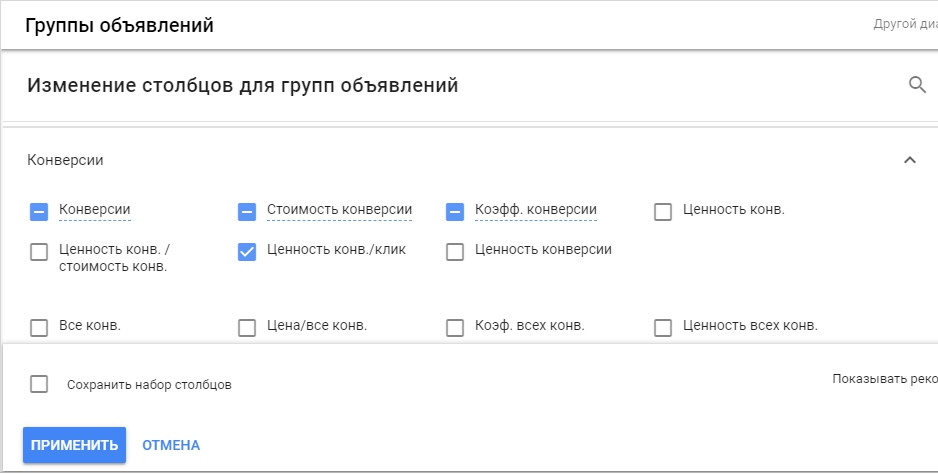Enable the Цена/все конв. checkbox
Screen dimensions: 938x475
[247, 327]
